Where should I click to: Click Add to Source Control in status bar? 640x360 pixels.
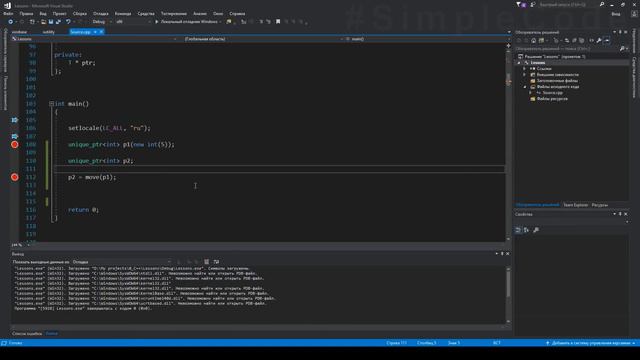point(591,343)
